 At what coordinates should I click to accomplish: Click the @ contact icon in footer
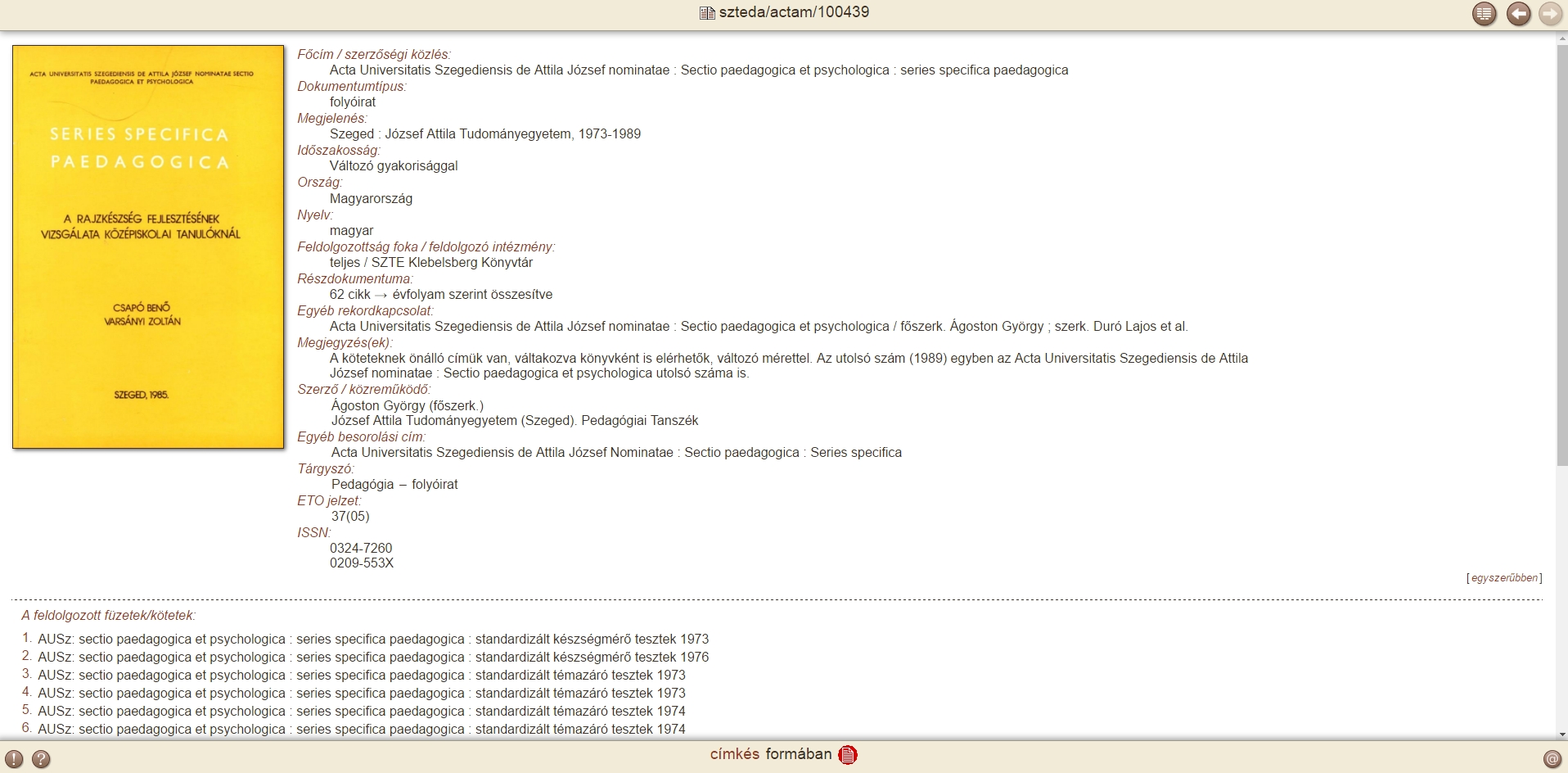coord(1552,759)
